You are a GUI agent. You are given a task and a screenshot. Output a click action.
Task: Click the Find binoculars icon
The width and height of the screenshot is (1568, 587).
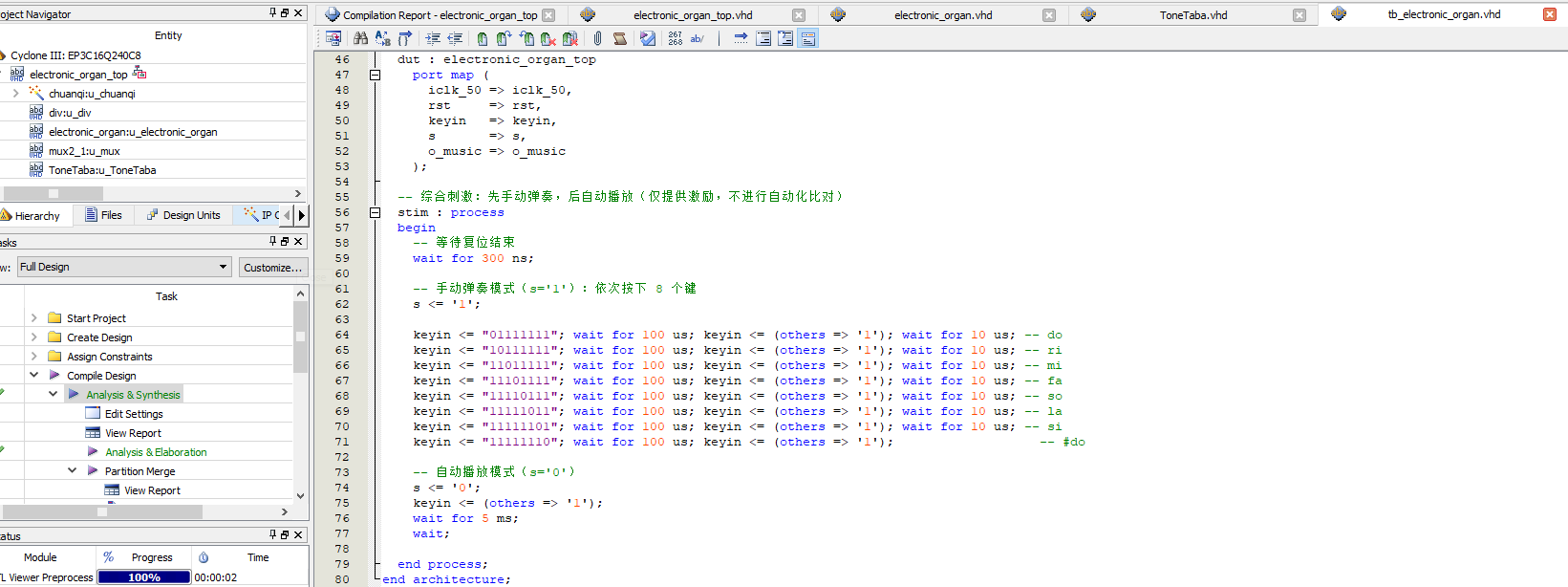(360, 38)
